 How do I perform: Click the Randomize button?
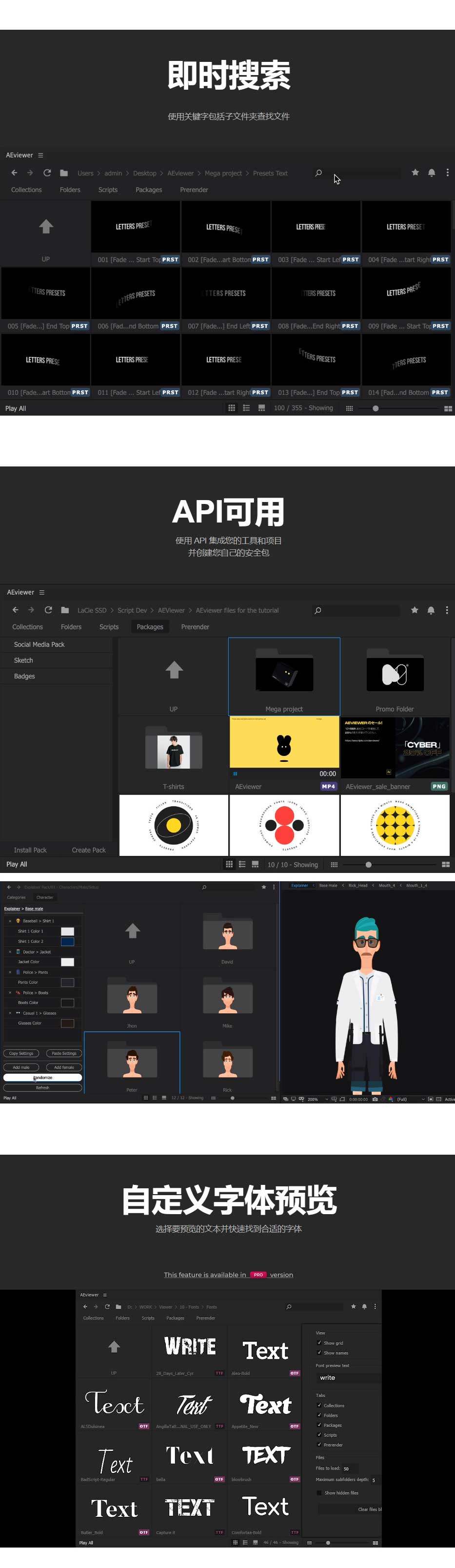point(42,1077)
